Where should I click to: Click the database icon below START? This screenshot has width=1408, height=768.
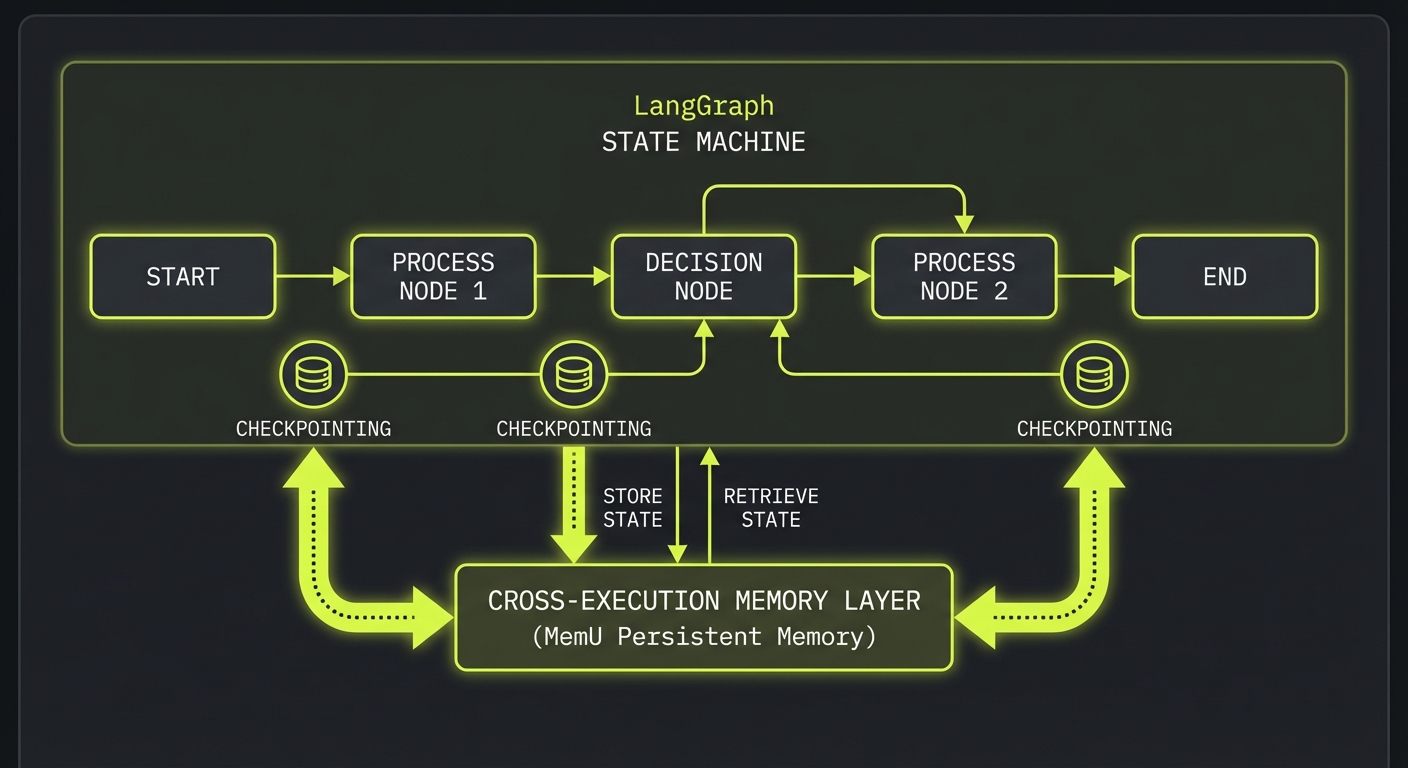pyautogui.click(x=314, y=375)
